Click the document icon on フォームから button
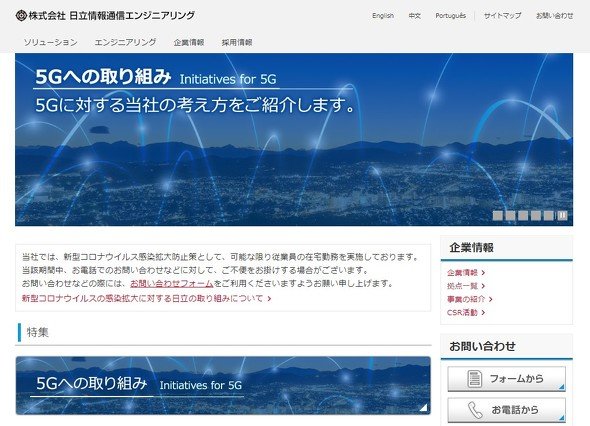The height and width of the screenshot is (426, 590). click(474, 379)
